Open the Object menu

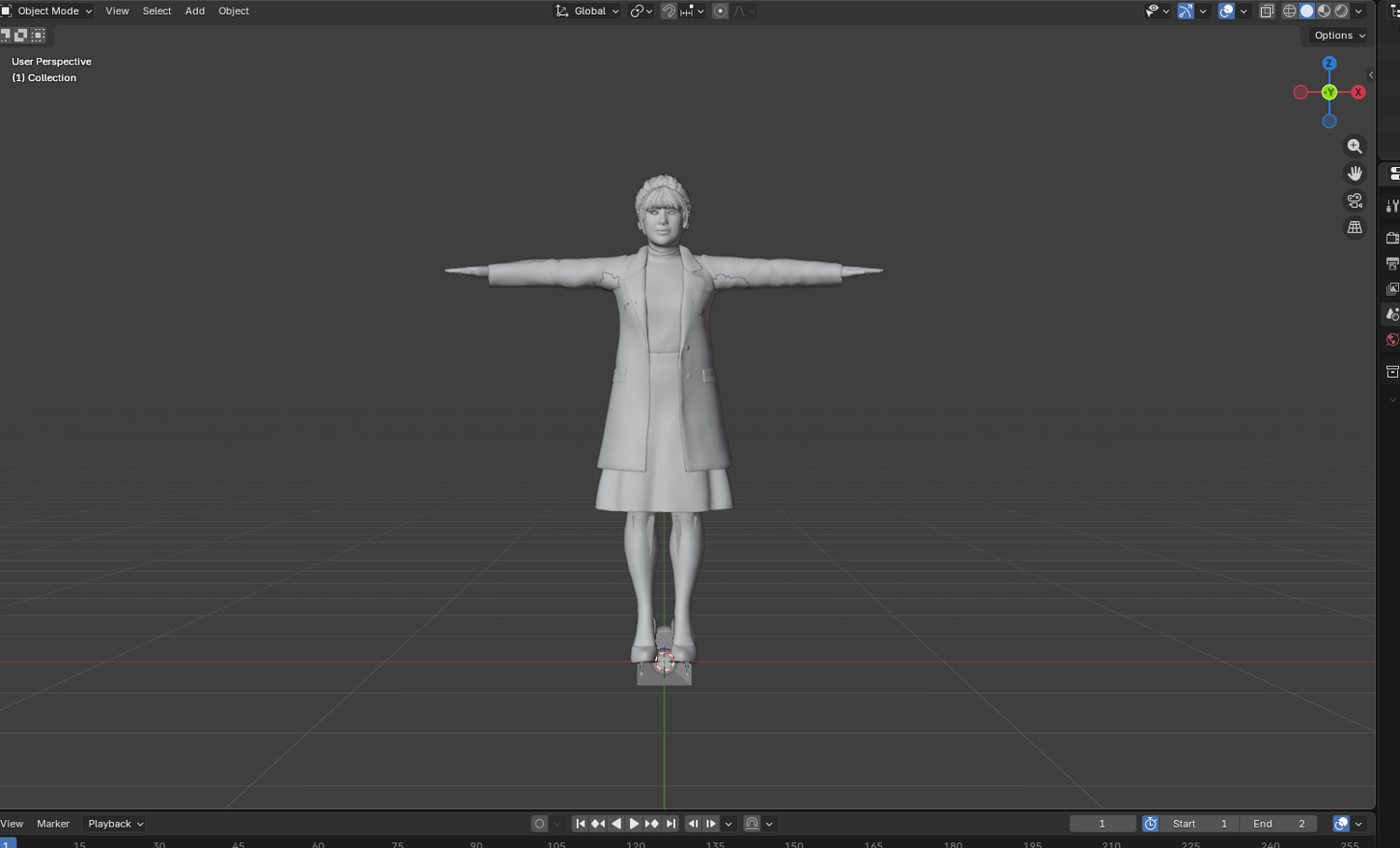point(233,11)
